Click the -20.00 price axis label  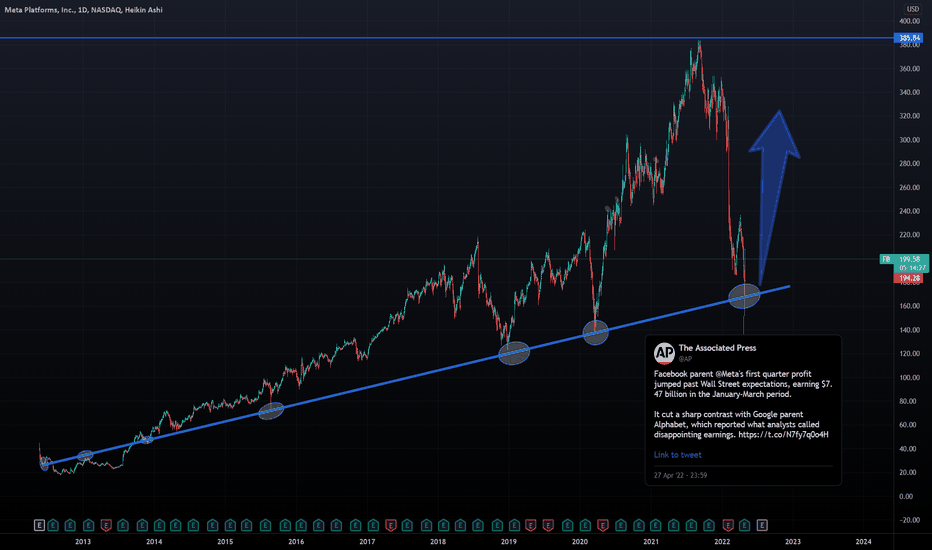909,520
